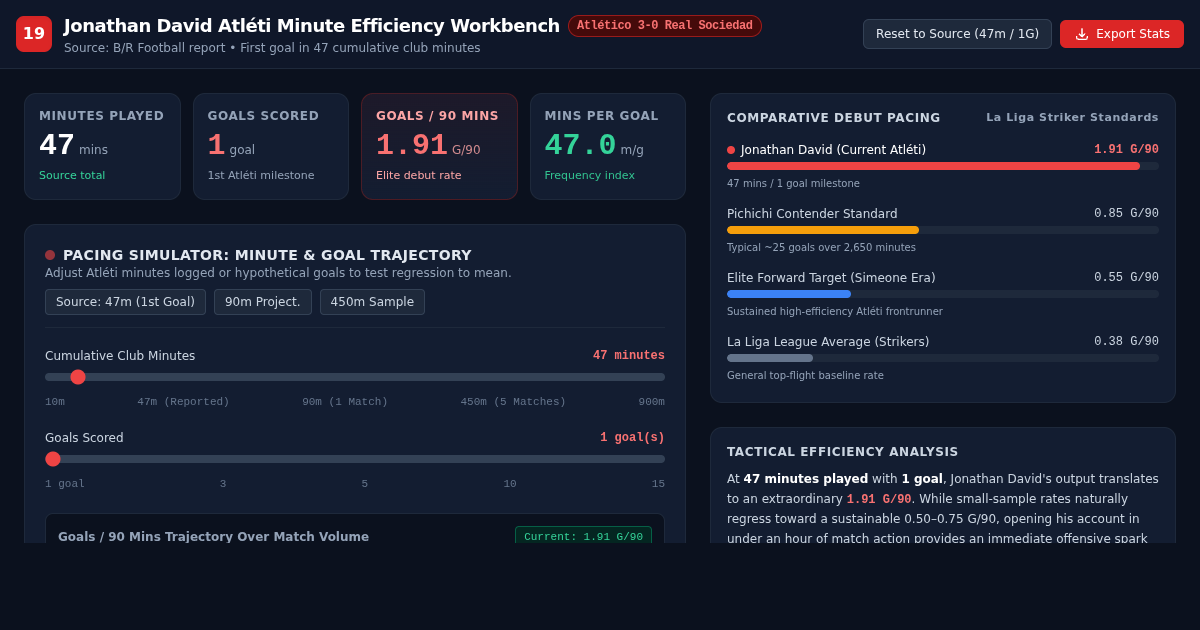Screen dimensions: 1200x630
Task: Click the '0.85 G/90' Pichichi value
Action: 1126,214
